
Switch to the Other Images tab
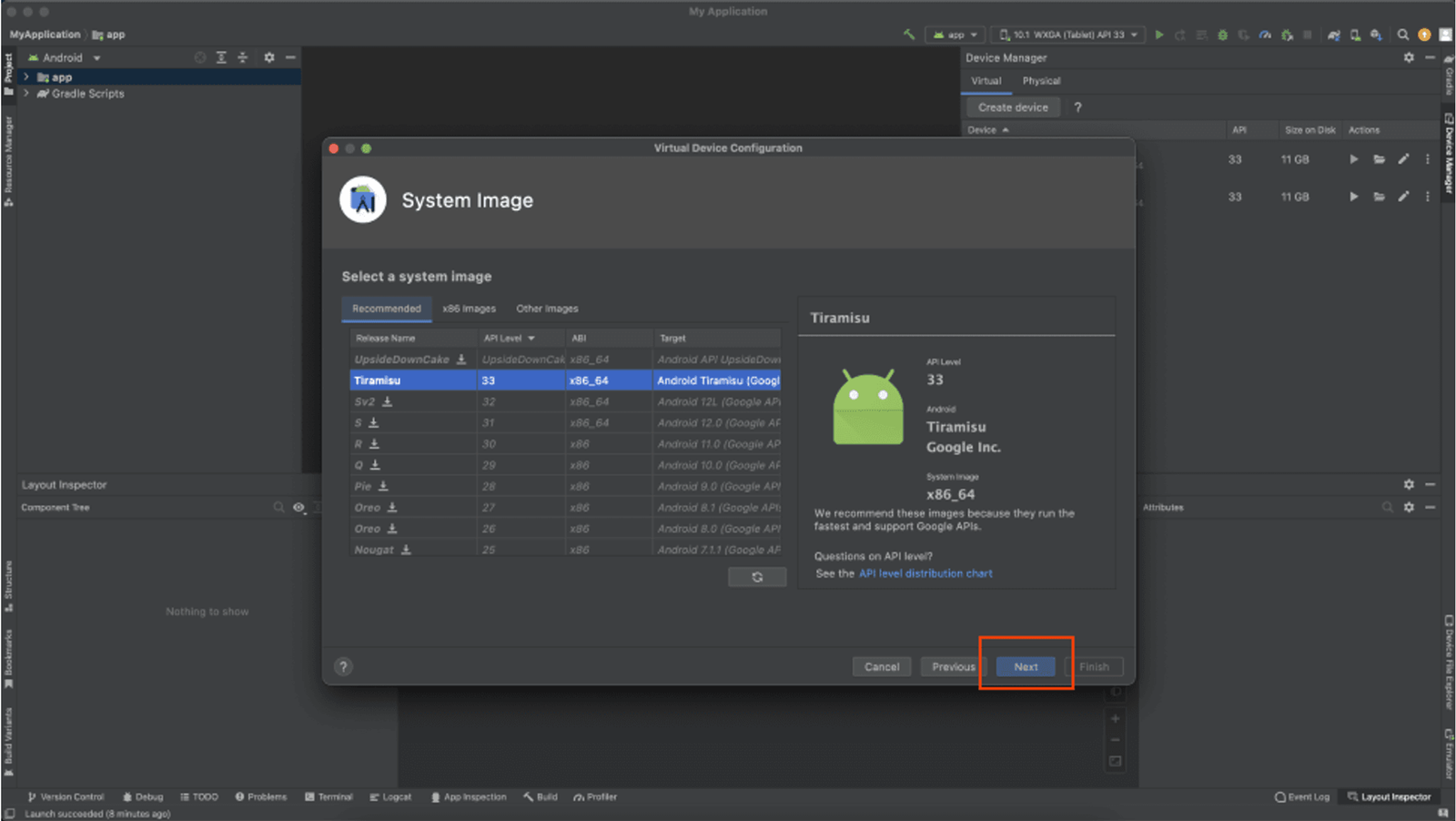point(547,309)
